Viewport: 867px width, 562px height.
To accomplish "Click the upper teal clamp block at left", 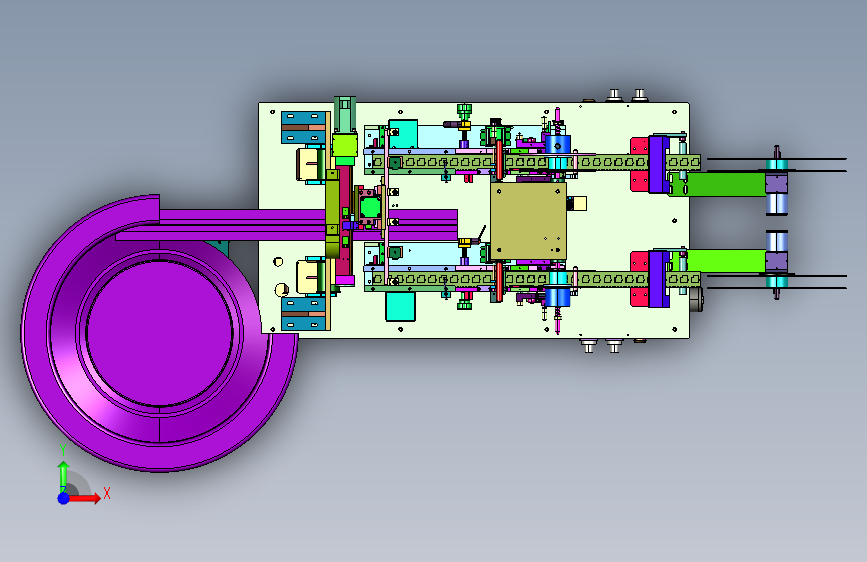I will click(304, 128).
